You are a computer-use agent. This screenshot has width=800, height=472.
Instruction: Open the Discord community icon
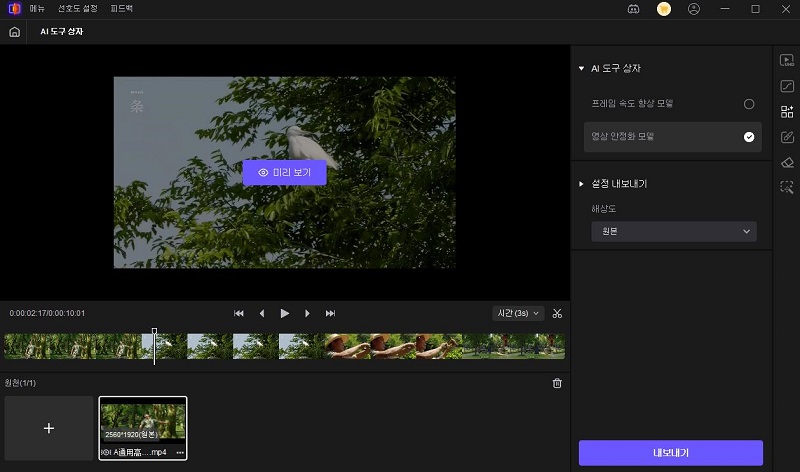pyautogui.click(x=633, y=9)
